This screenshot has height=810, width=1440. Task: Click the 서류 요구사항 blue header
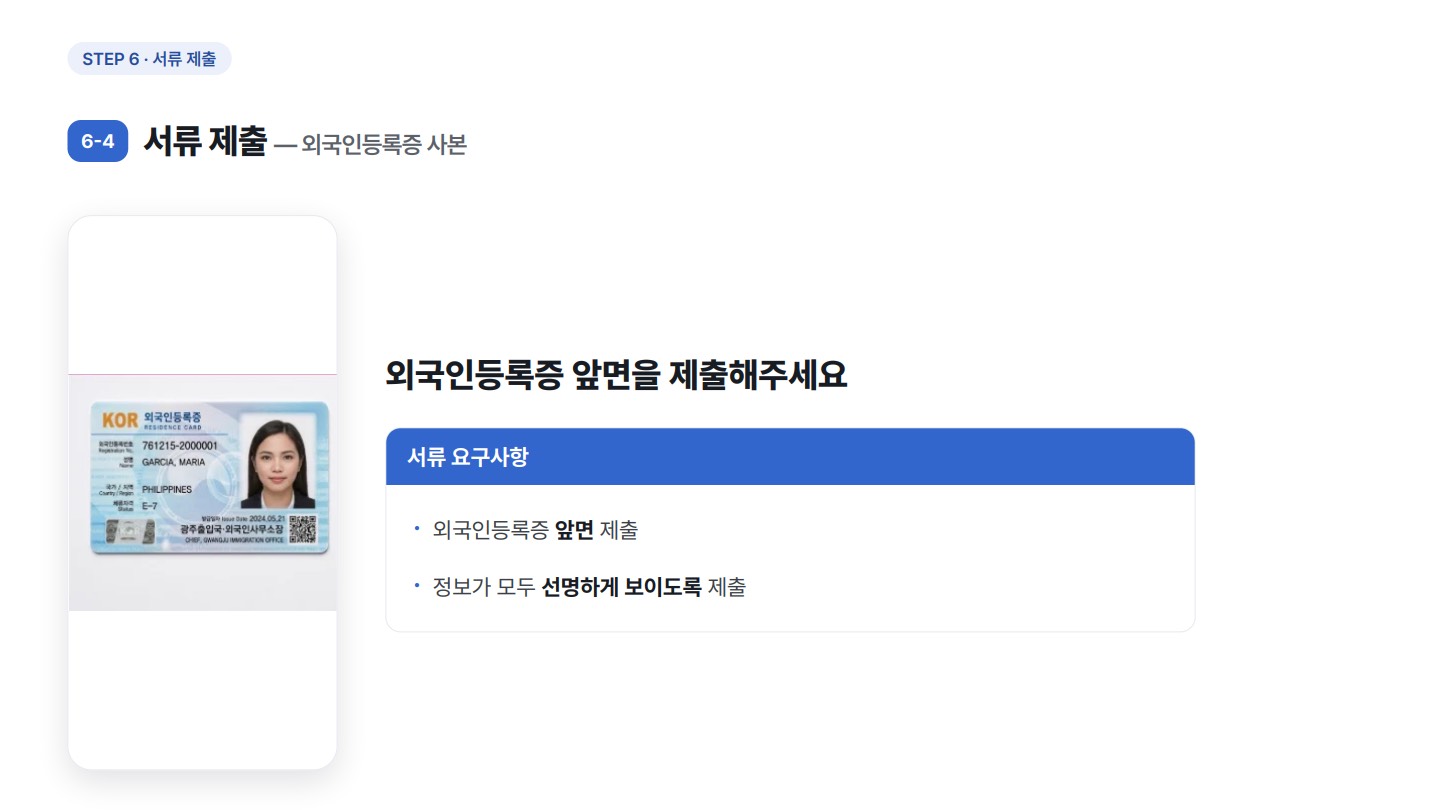point(790,457)
